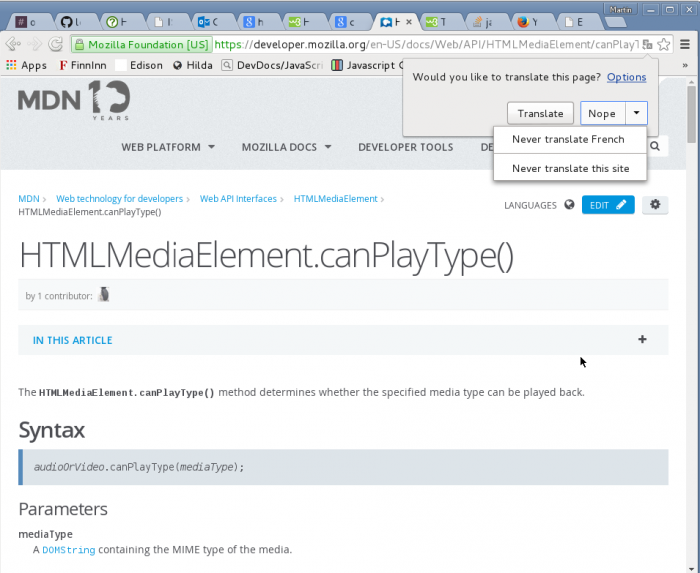Viewport: 700px width, 573px height.
Task: Click the MDN search magnifier icon
Action: pos(655,147)
